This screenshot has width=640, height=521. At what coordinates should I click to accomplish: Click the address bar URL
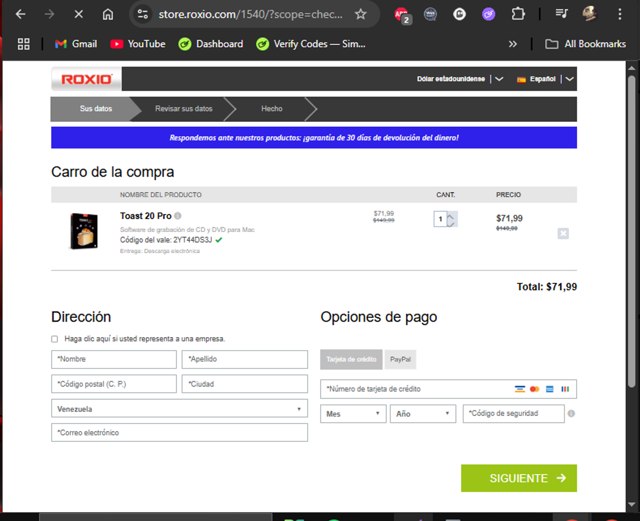[250, 14]
